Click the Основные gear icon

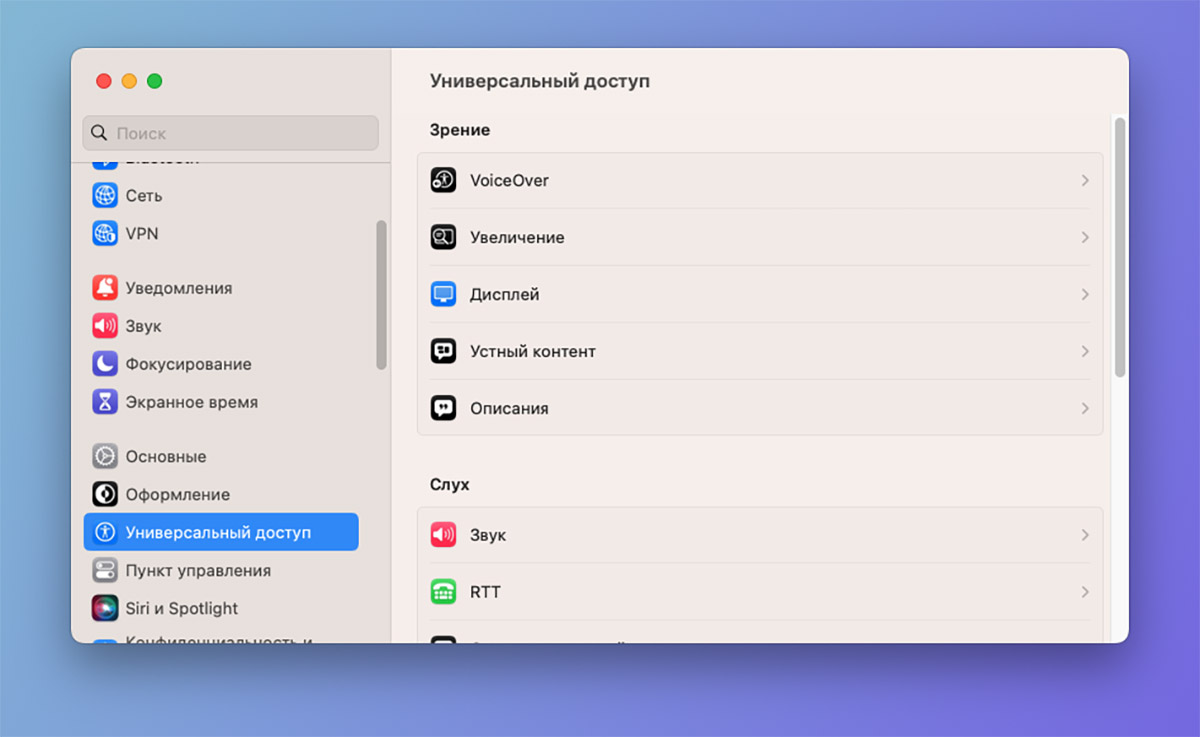105,456
